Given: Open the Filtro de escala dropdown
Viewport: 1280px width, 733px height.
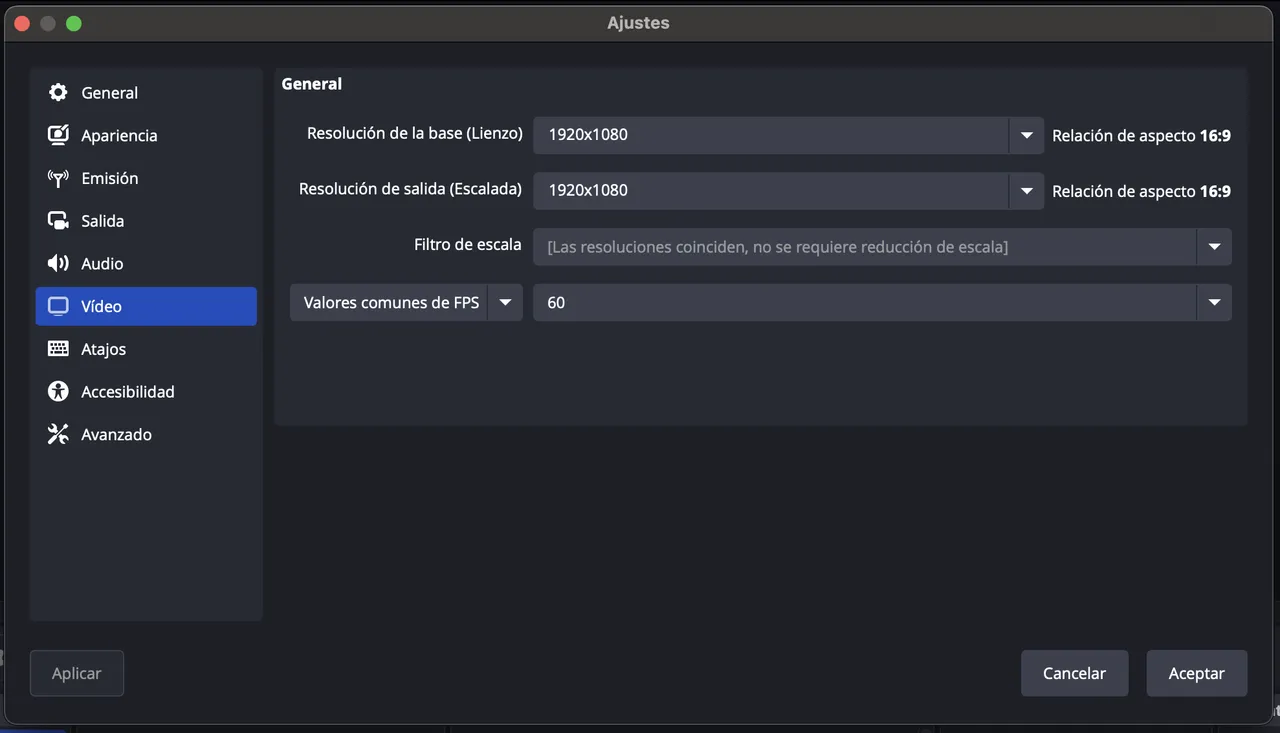Looking at the screenshot, I should (882, 247).
